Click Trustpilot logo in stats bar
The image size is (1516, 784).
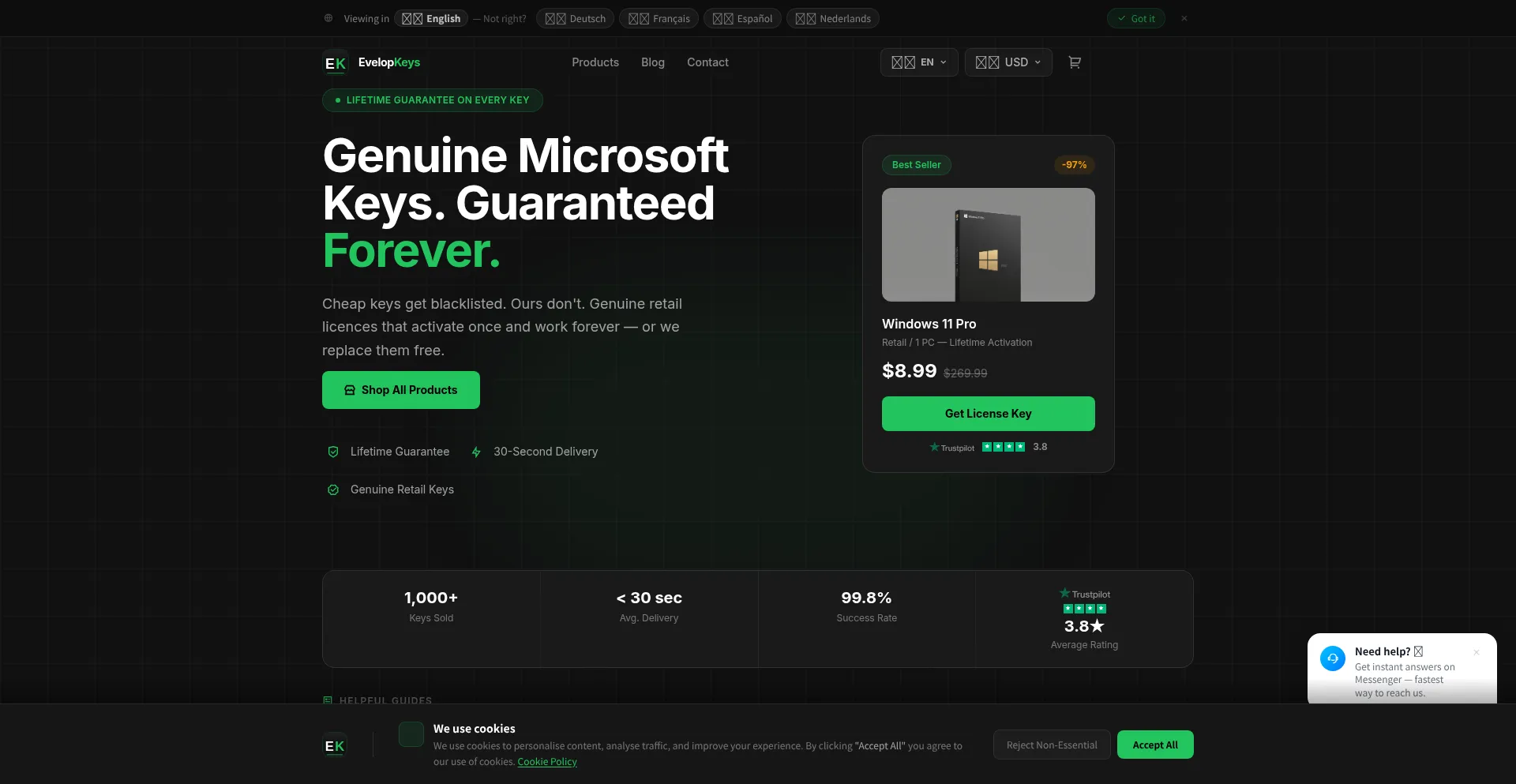click(x=1085, y=594)
